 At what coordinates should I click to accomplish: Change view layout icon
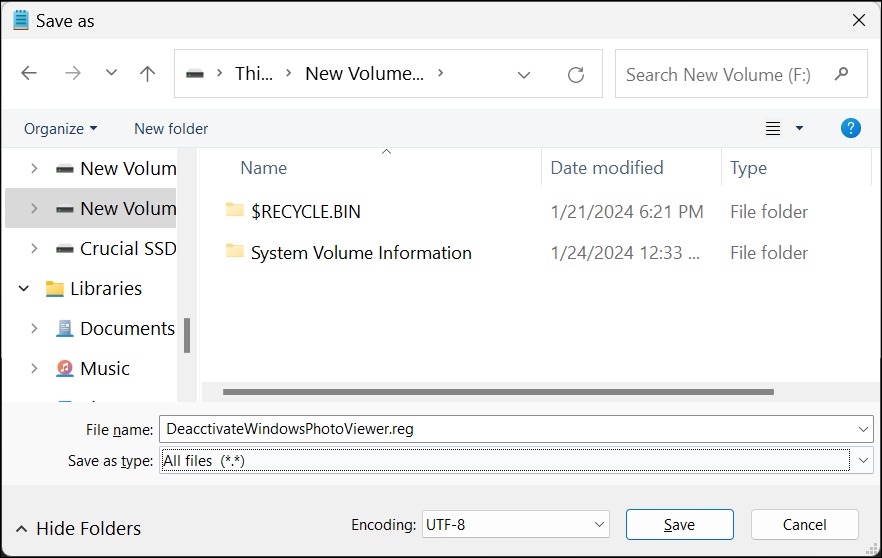(773, 129)
